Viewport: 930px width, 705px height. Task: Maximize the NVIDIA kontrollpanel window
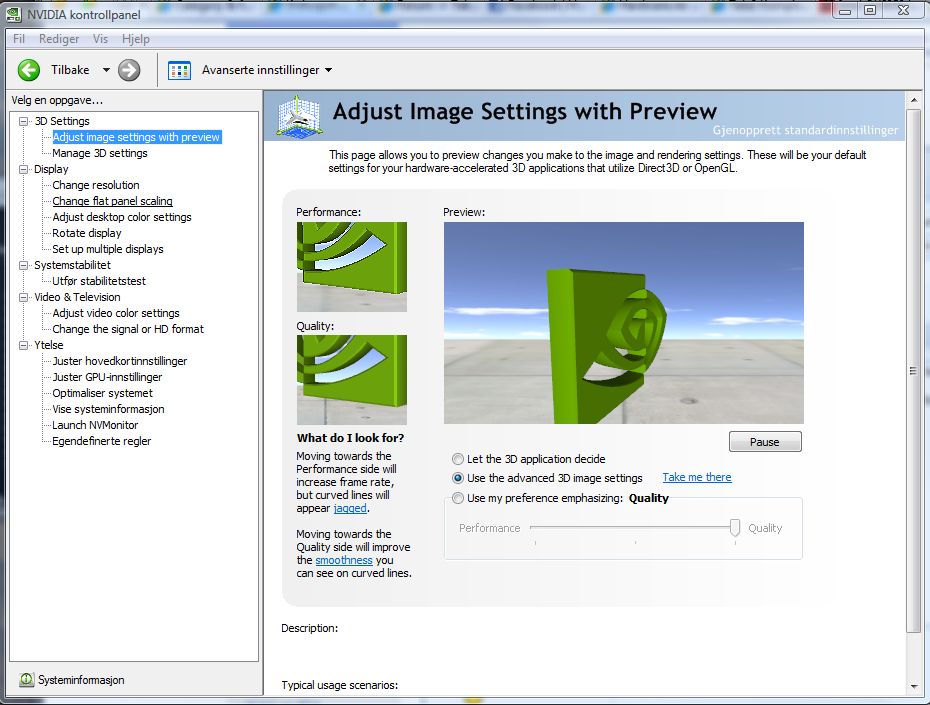(870, 10)
